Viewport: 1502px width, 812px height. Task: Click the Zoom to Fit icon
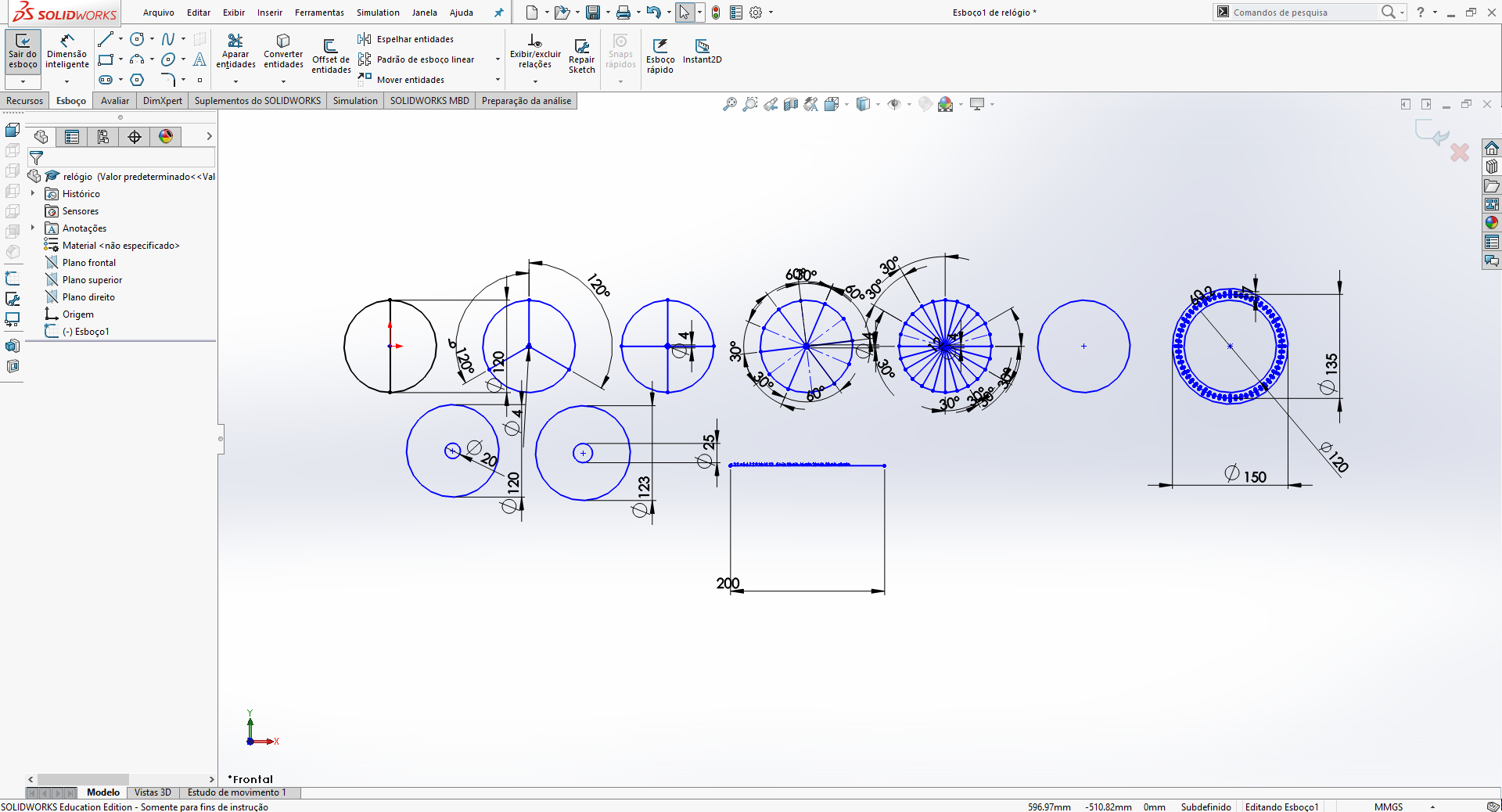pyautogui.click(x=729, y=104)
